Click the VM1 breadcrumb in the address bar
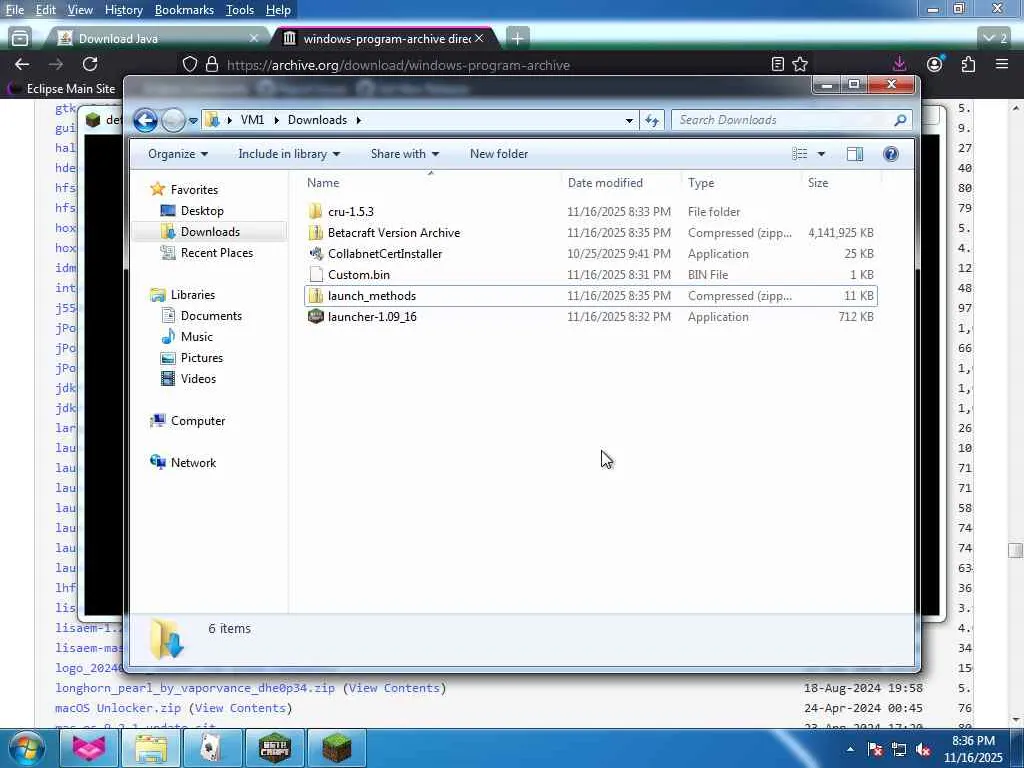Image resolution: width=1024 pixels, height=768 pixels. pos(252,120)
